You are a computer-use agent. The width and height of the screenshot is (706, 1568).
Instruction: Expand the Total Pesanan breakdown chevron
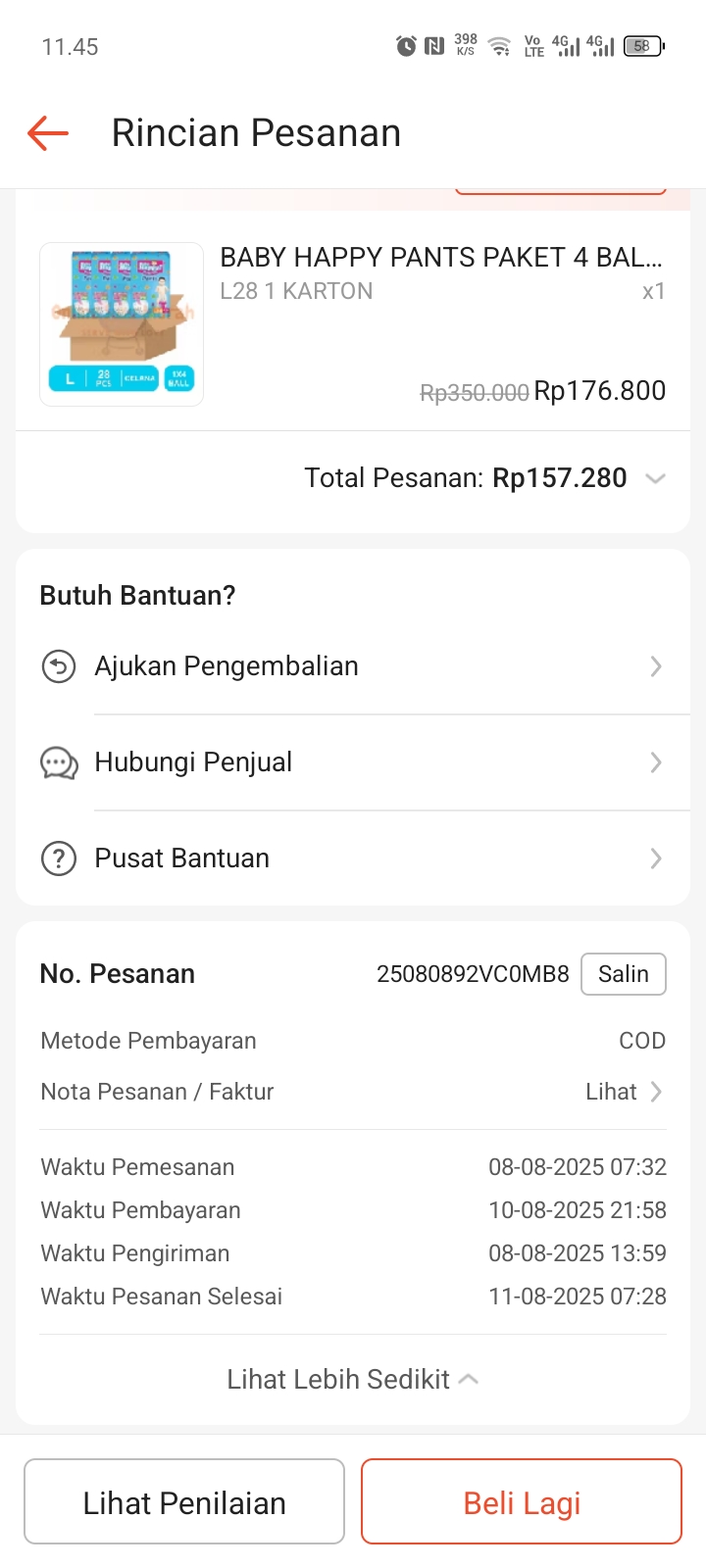(x=655, y=478)
